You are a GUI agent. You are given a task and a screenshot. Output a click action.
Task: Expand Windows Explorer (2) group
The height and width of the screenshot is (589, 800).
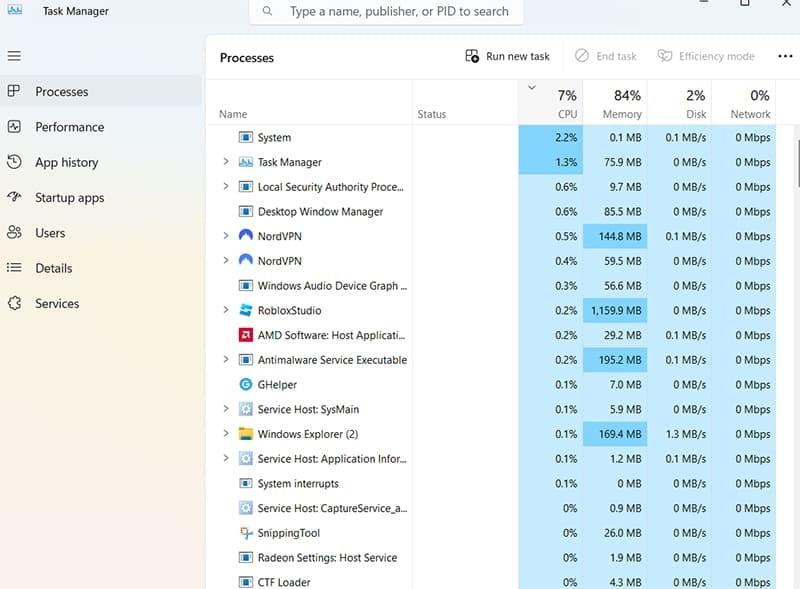point(226,433)
